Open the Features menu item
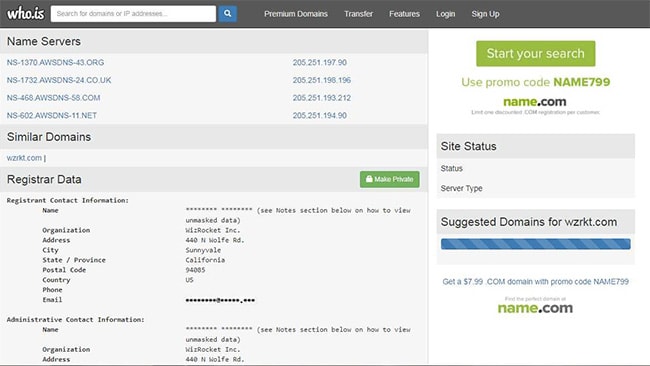The width and height of the screenshot is (650, 366). click(x=404, y=14)
